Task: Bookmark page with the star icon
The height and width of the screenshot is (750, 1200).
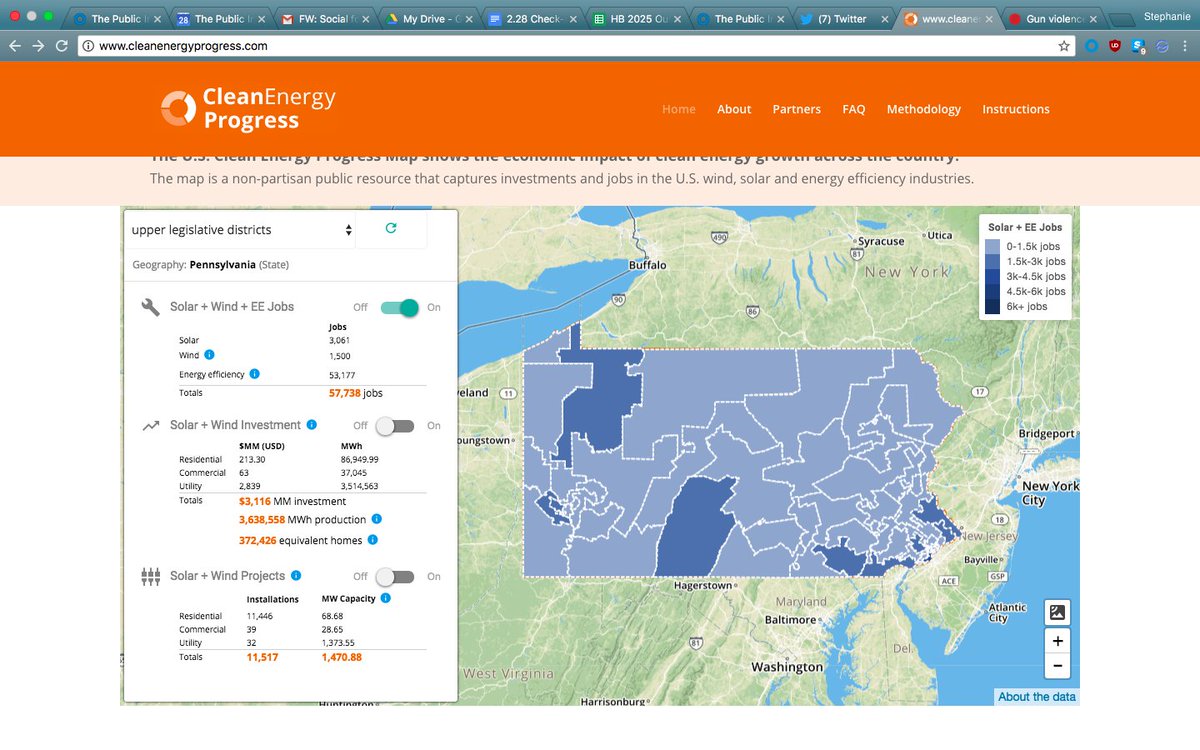Action: point(1064,45)
